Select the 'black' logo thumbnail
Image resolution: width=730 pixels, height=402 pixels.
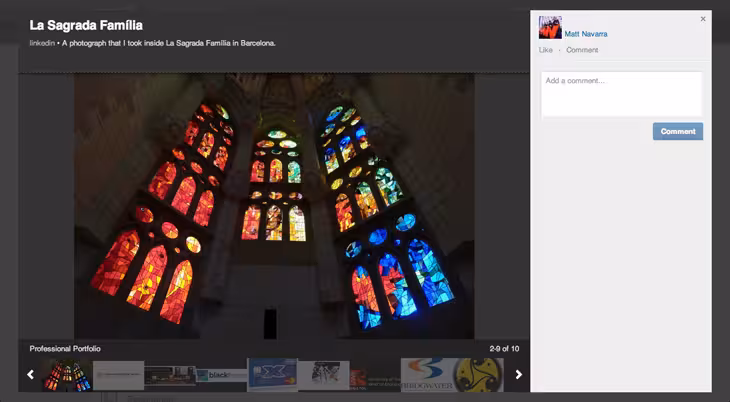click(x=222, y=375)
